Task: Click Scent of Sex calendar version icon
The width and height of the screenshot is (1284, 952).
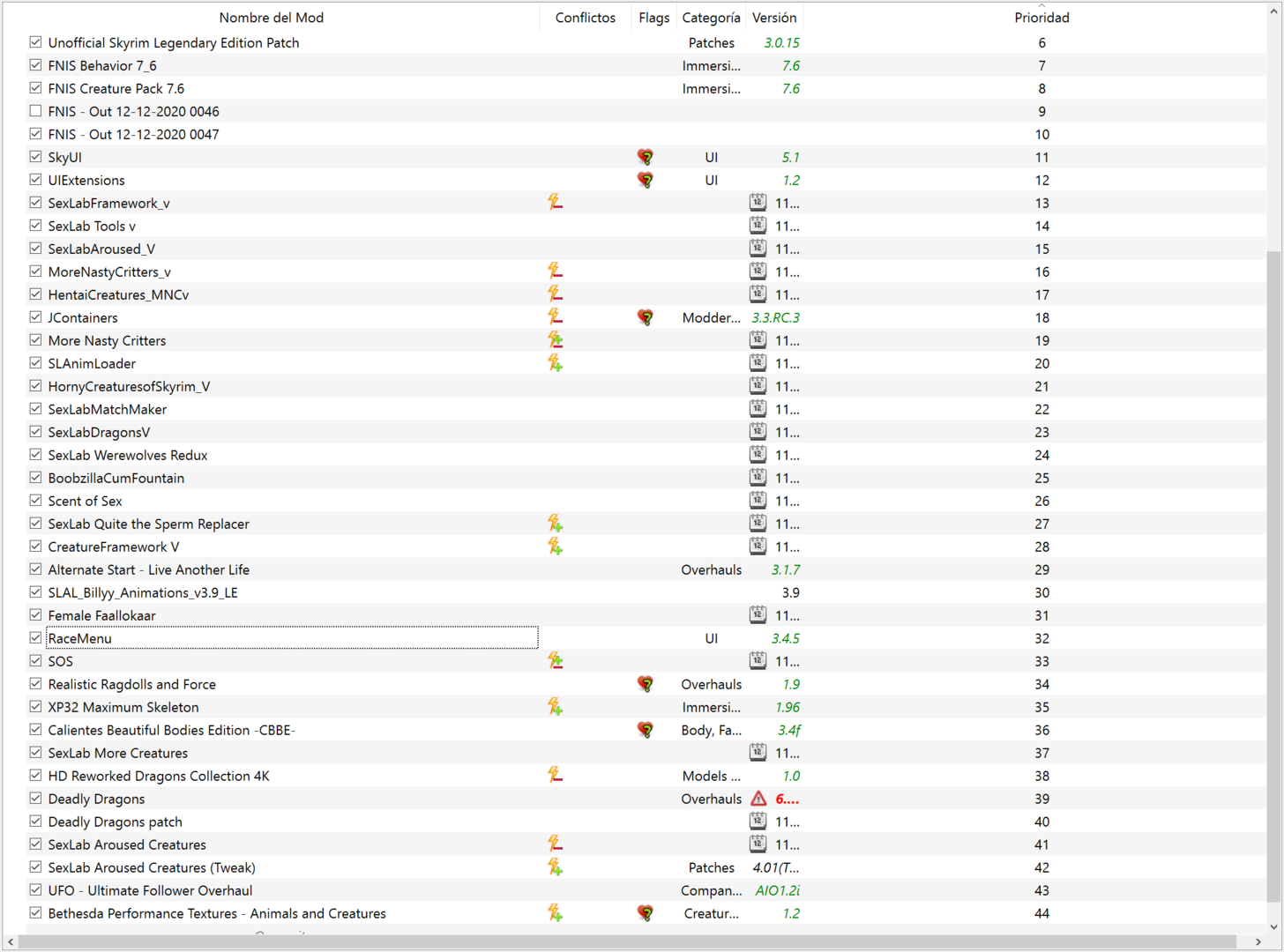Action: tap(758, 501)
